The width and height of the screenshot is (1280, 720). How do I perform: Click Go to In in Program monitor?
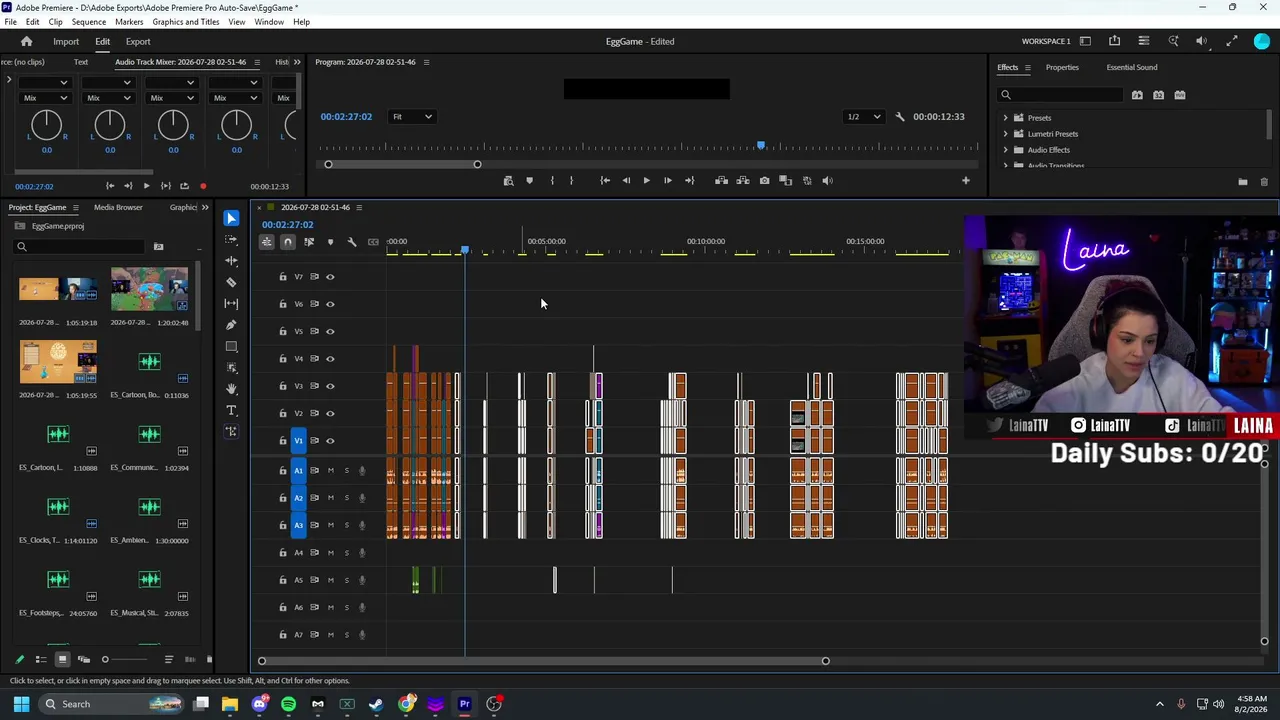click(605, 181)
